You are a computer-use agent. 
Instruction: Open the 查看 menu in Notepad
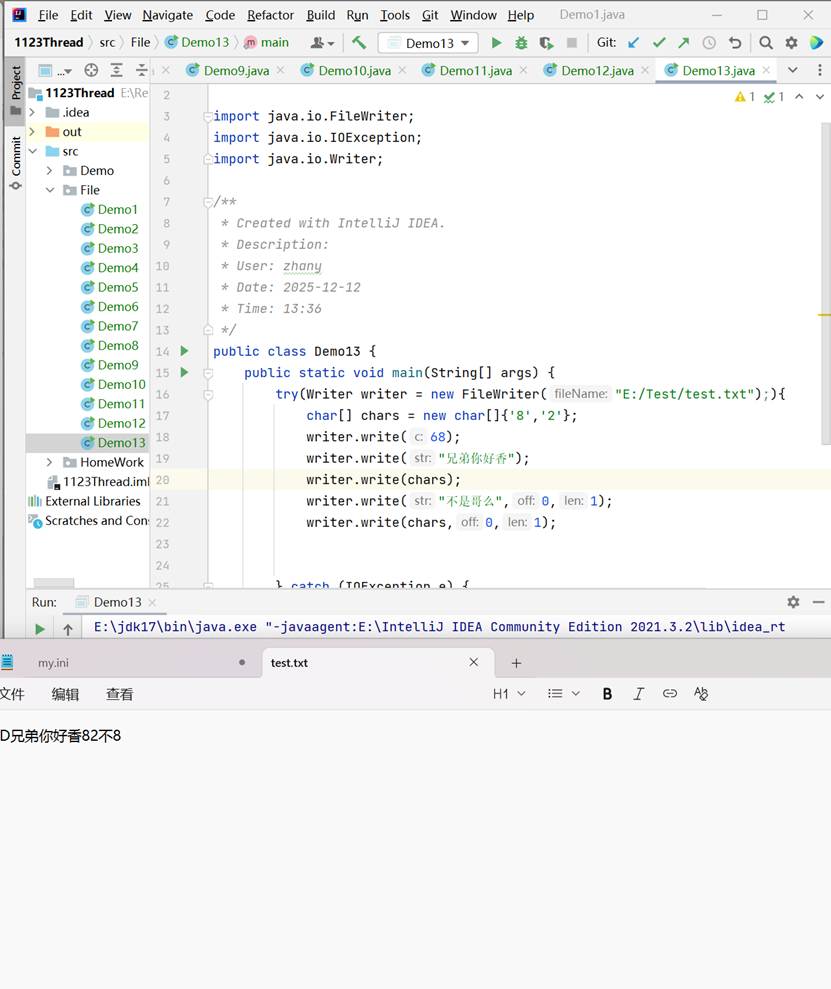[119, 694]
